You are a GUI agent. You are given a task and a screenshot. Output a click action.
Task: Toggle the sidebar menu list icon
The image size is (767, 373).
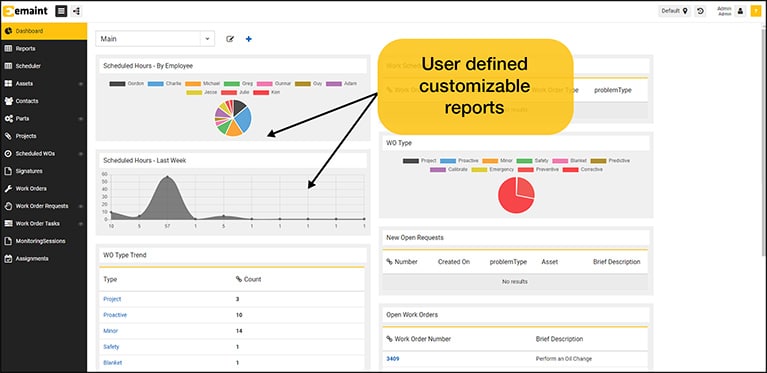(61, 11)
